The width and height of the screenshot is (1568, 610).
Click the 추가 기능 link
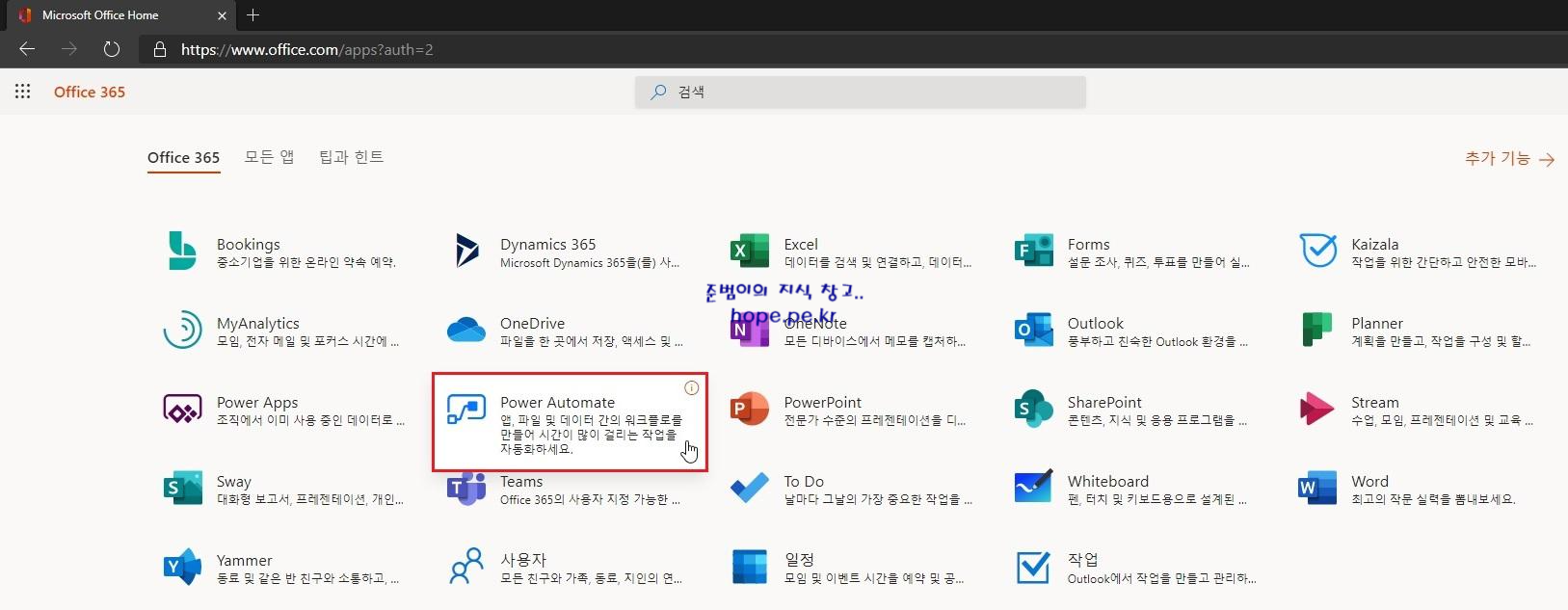1509,159
